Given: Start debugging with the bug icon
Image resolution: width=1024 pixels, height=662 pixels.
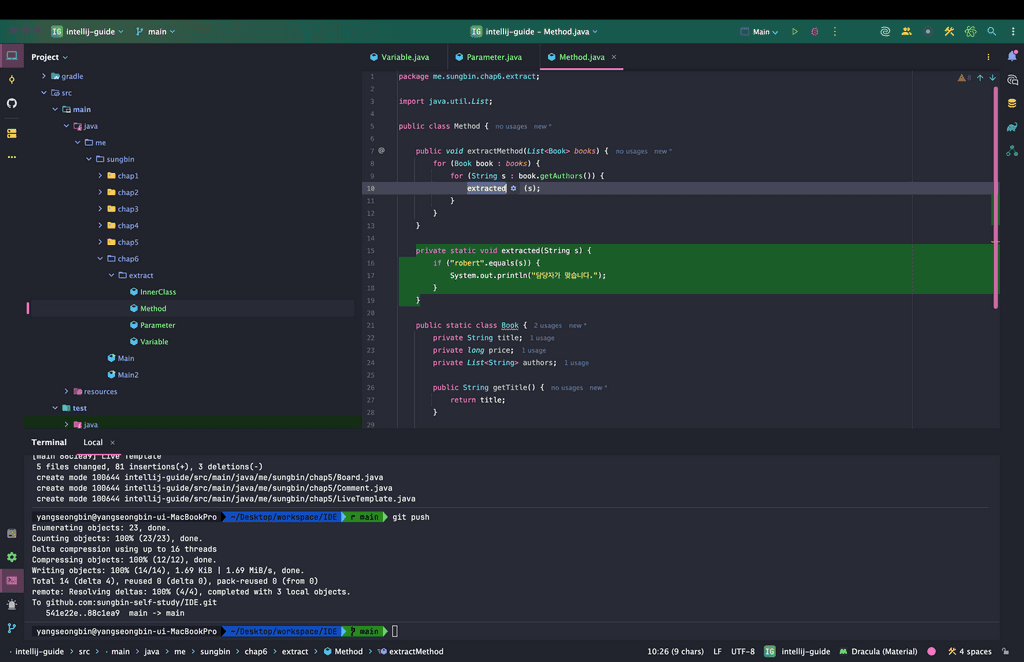Looking at the screenshot, I should click(x=814, y=32).
